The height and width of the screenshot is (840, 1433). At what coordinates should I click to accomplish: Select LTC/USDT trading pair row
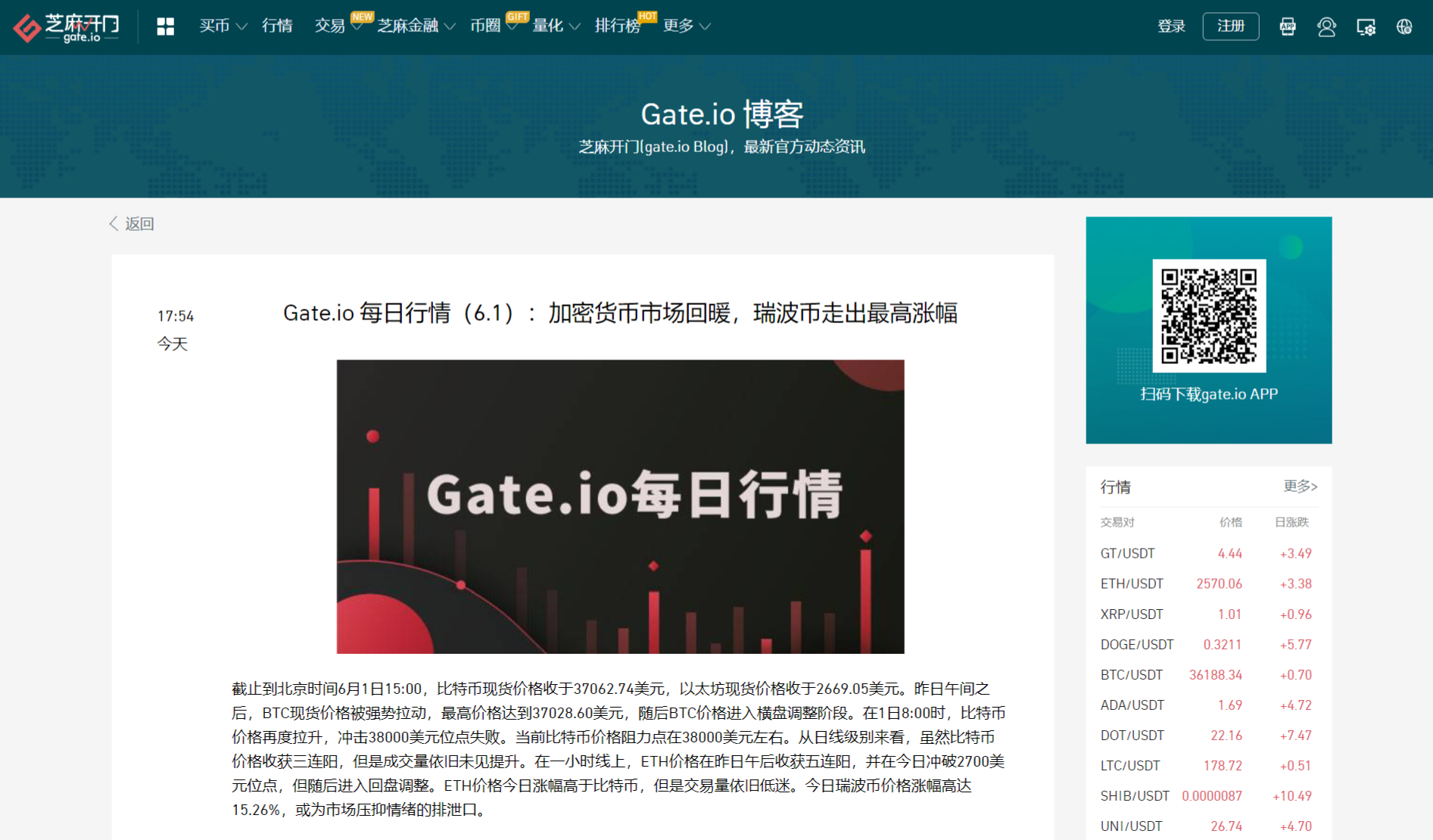click(x=1208, y=765)
